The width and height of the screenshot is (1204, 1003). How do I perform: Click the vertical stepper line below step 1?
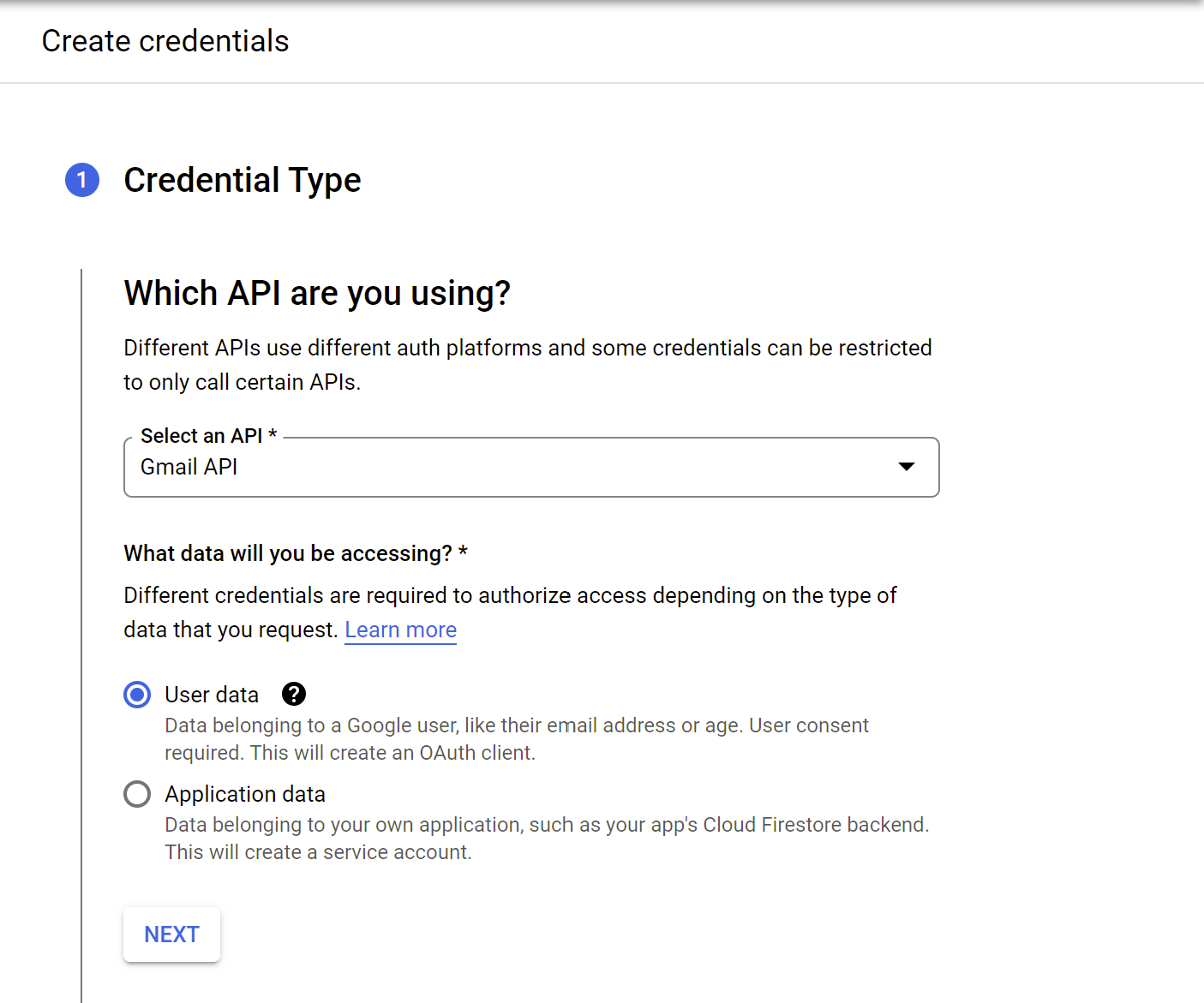pyautogui.click(x=81, y=636)
